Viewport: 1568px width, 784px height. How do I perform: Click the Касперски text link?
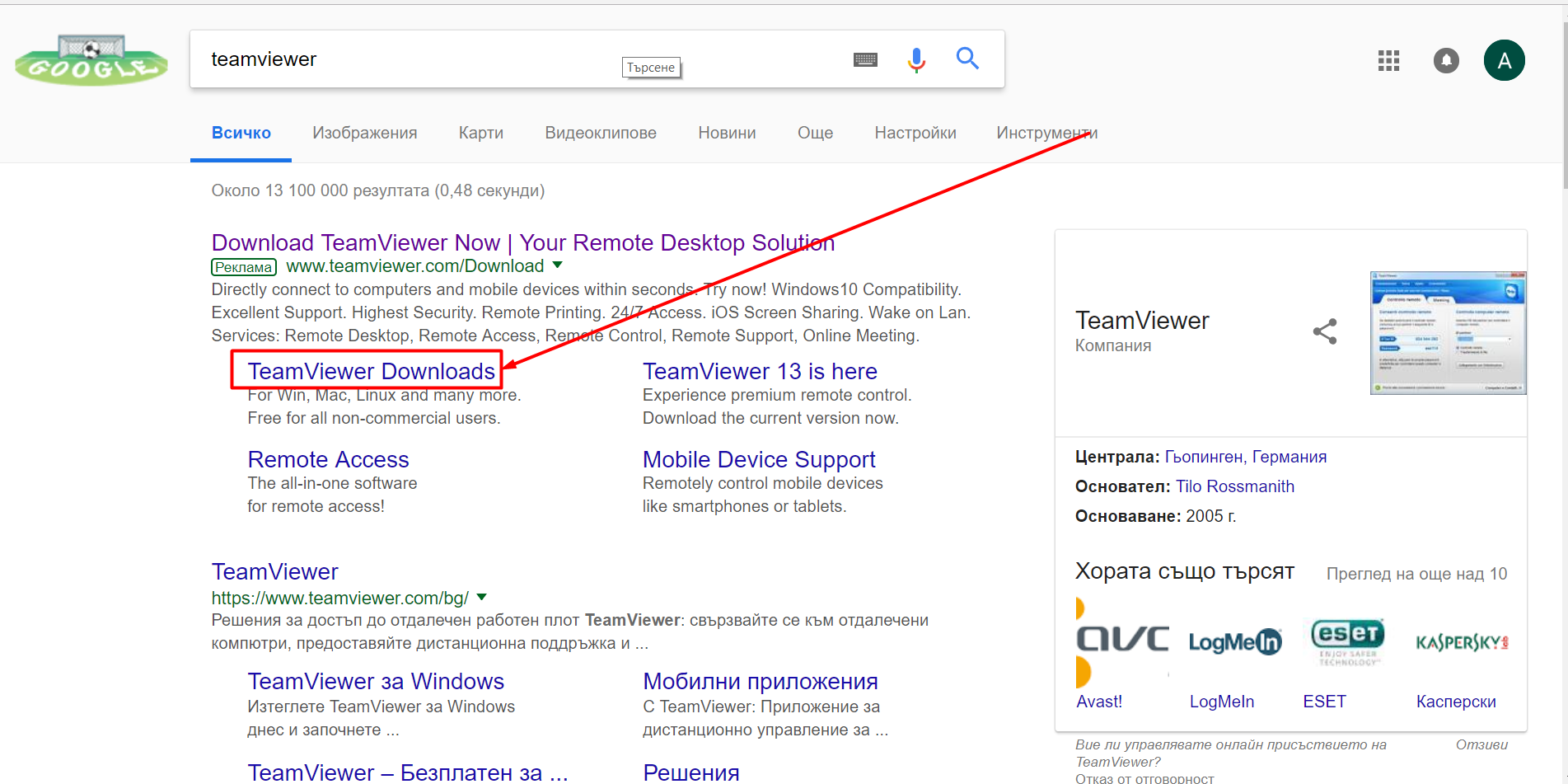1456,702
